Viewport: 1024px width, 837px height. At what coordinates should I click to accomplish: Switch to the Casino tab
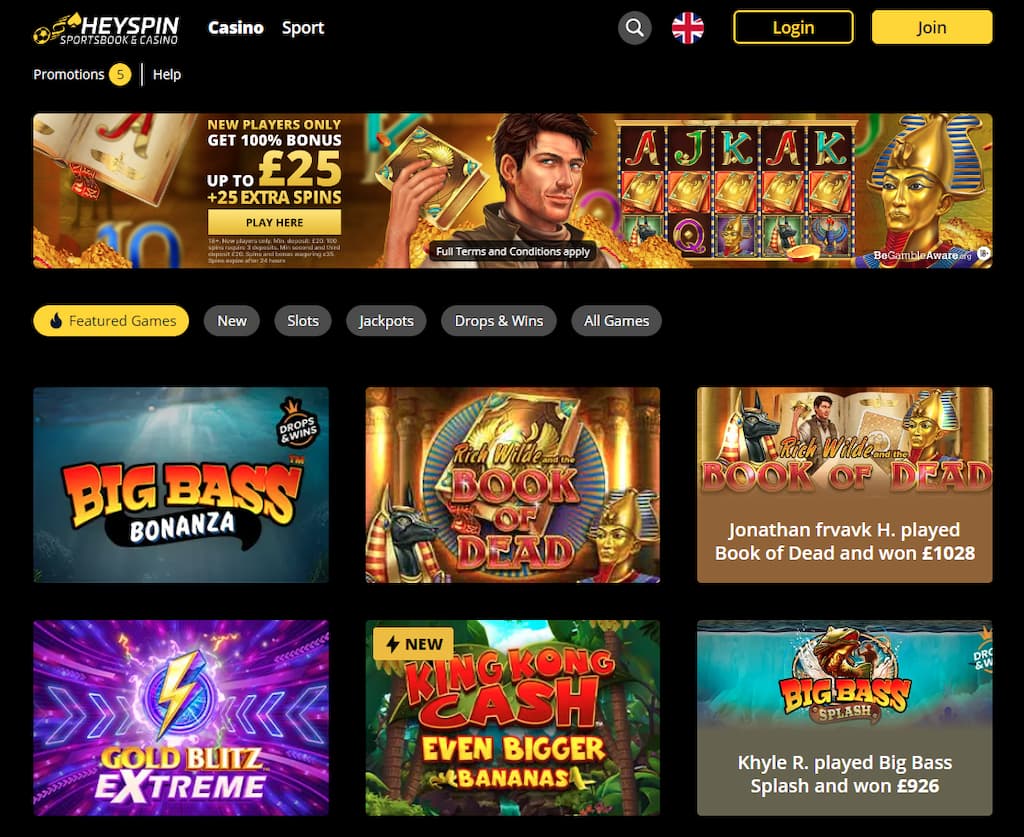236,27
